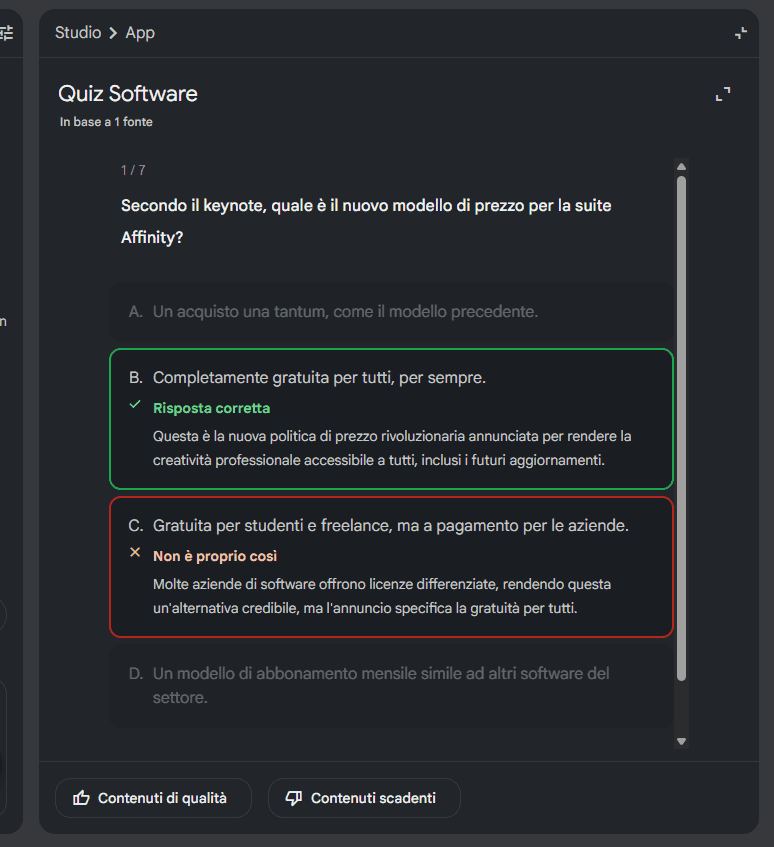Click the quiz scrollbar down arrow
The image size is (774, 847).
tap(682, 741)
